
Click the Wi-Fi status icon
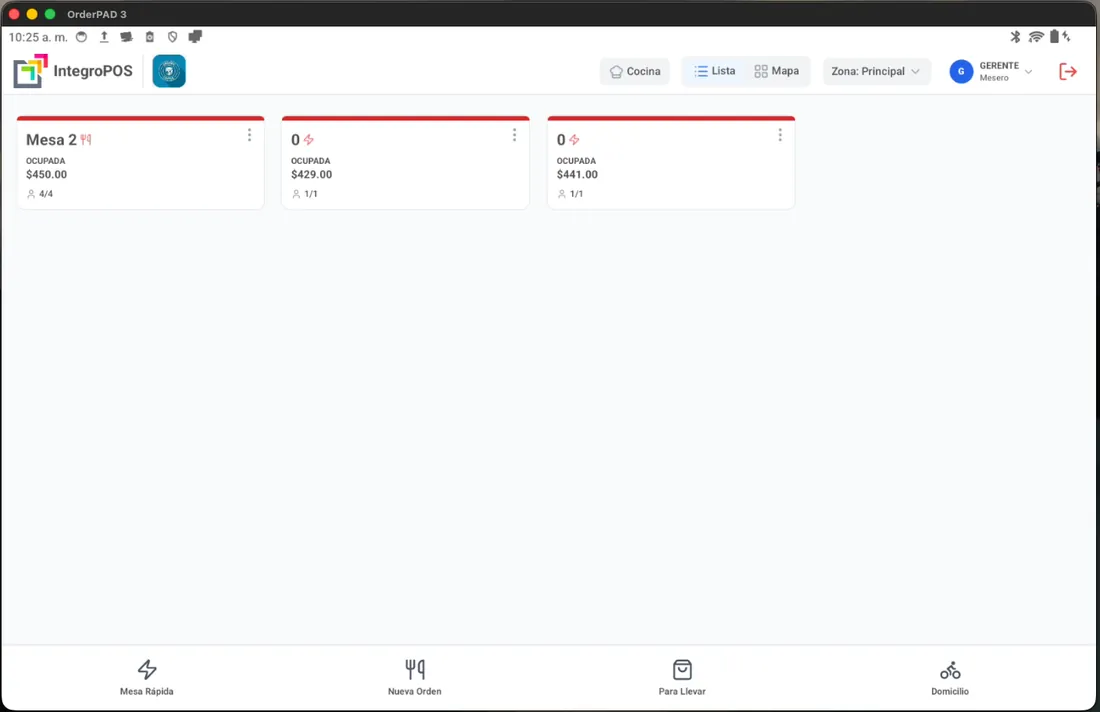pos(1035,36)
